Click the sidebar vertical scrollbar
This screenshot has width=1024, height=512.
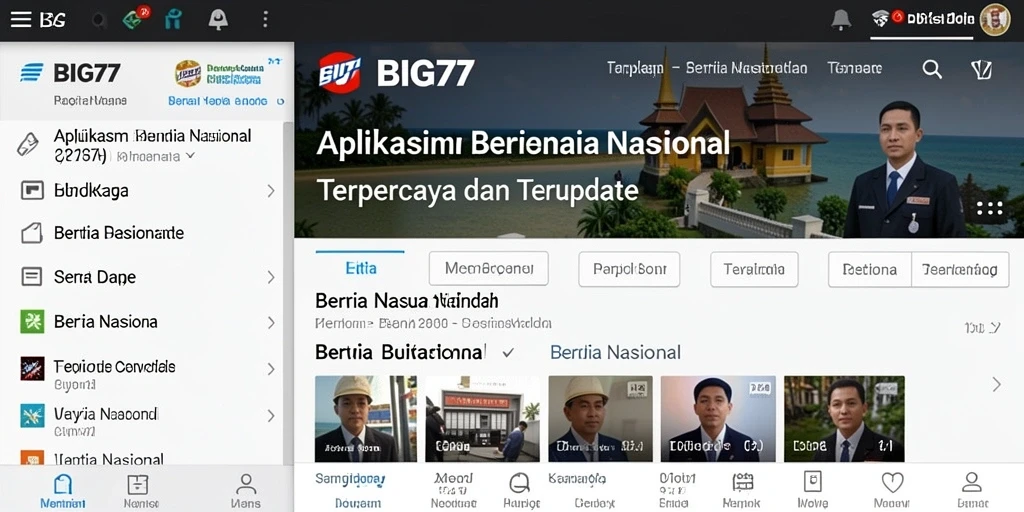pyautogui.click(x=288, y=293)
